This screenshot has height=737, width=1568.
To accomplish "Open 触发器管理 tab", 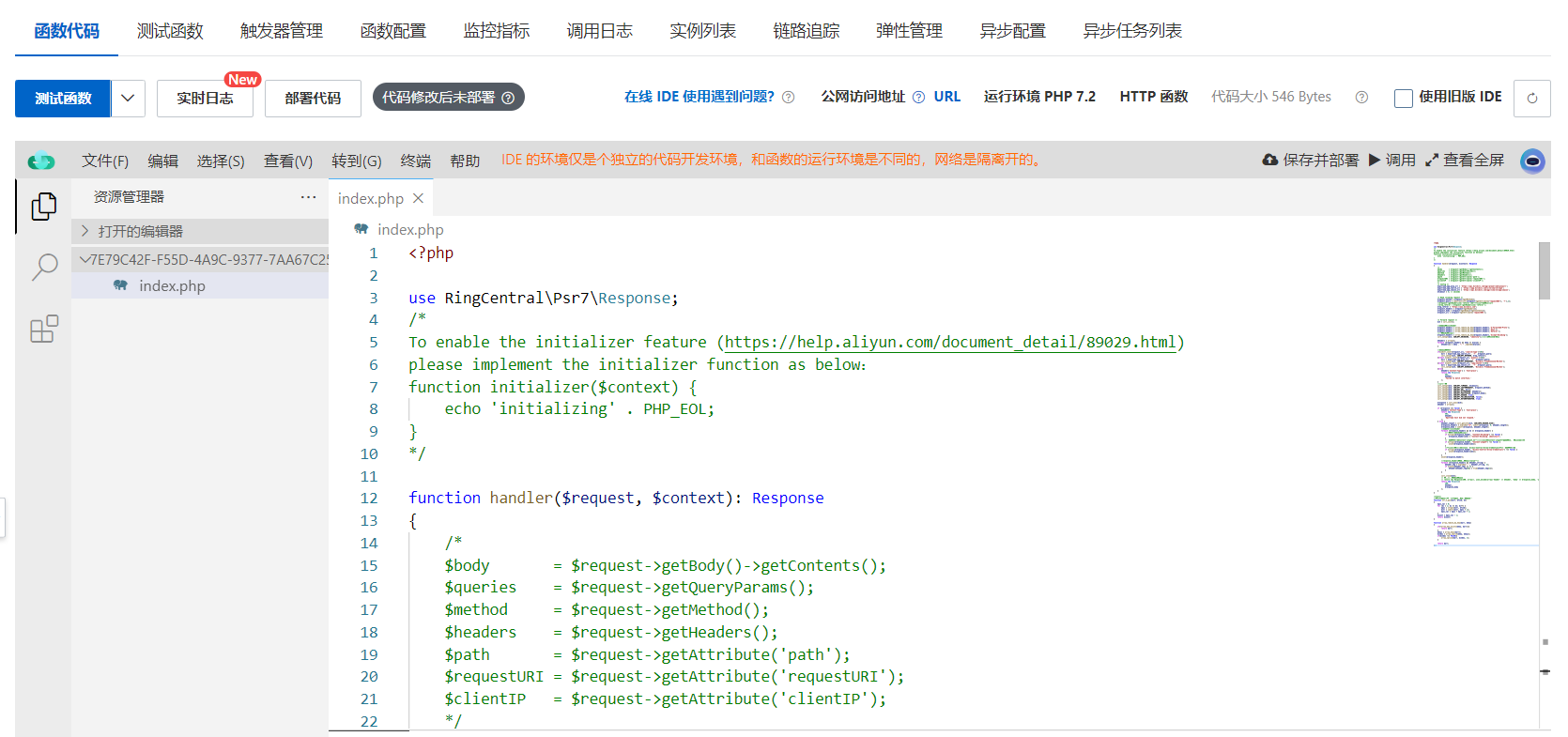I will click(x=282, y=31).
